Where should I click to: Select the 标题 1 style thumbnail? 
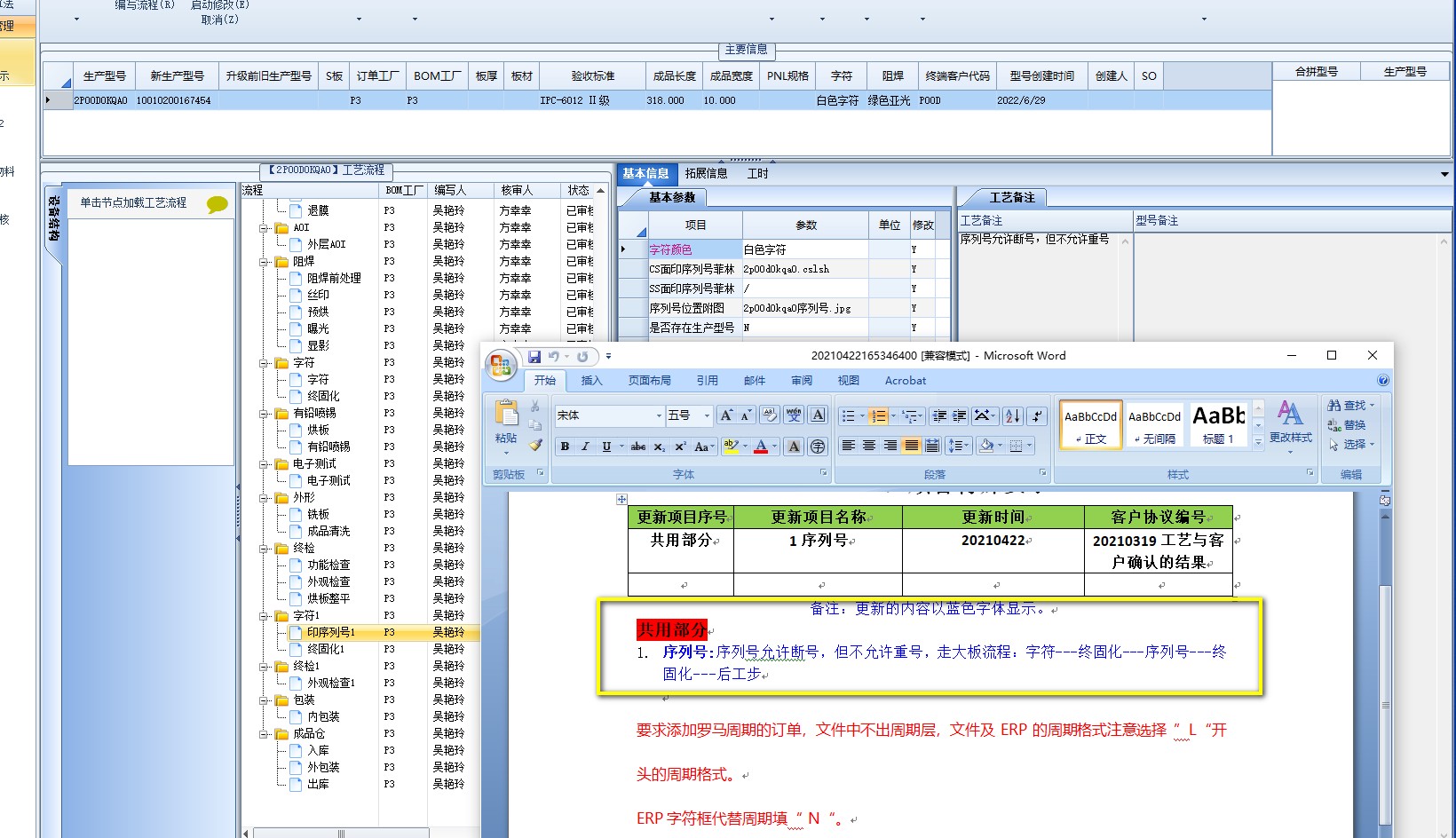(1218, 424)
